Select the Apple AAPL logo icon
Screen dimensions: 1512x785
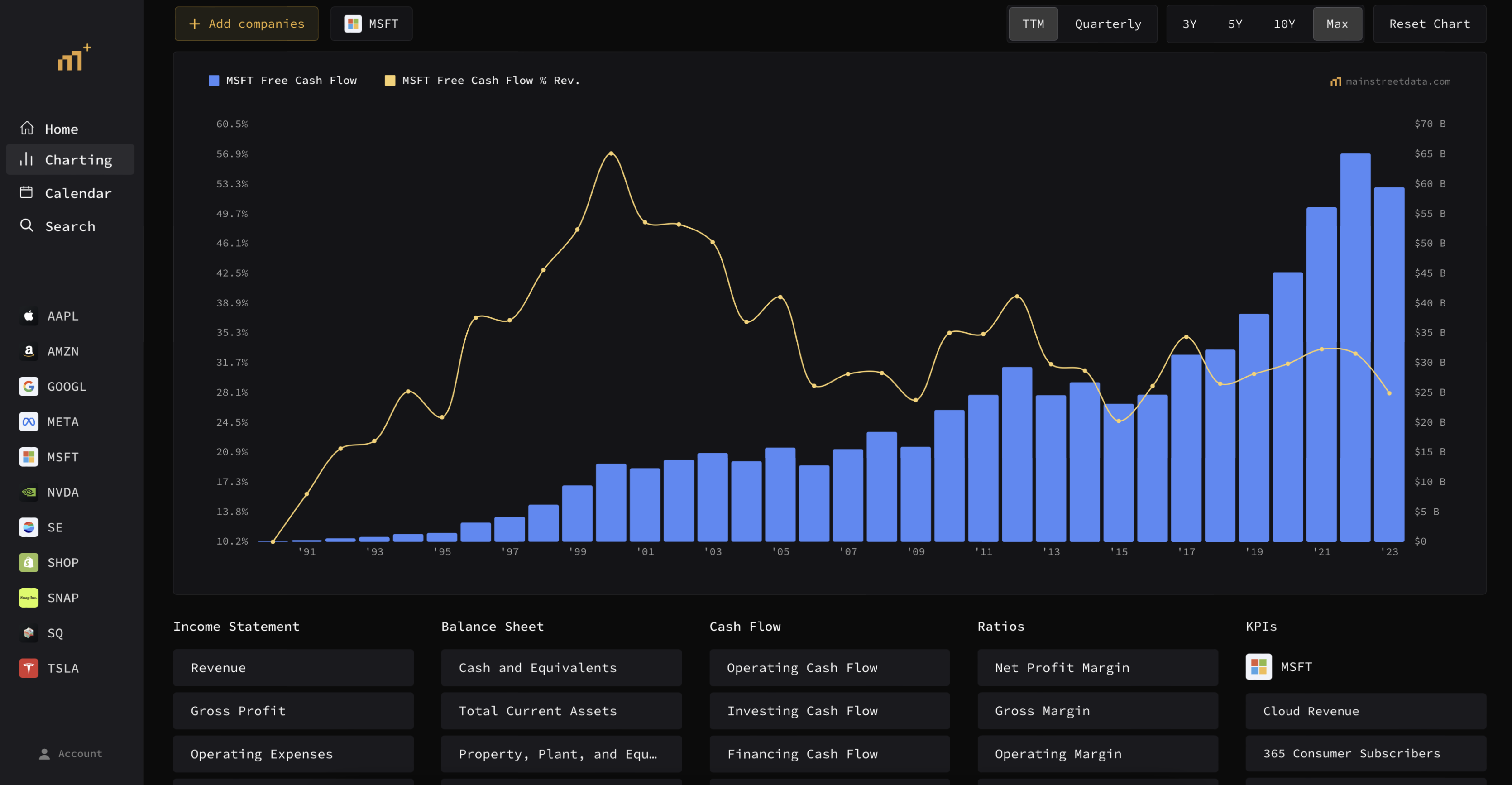[28, 316]
